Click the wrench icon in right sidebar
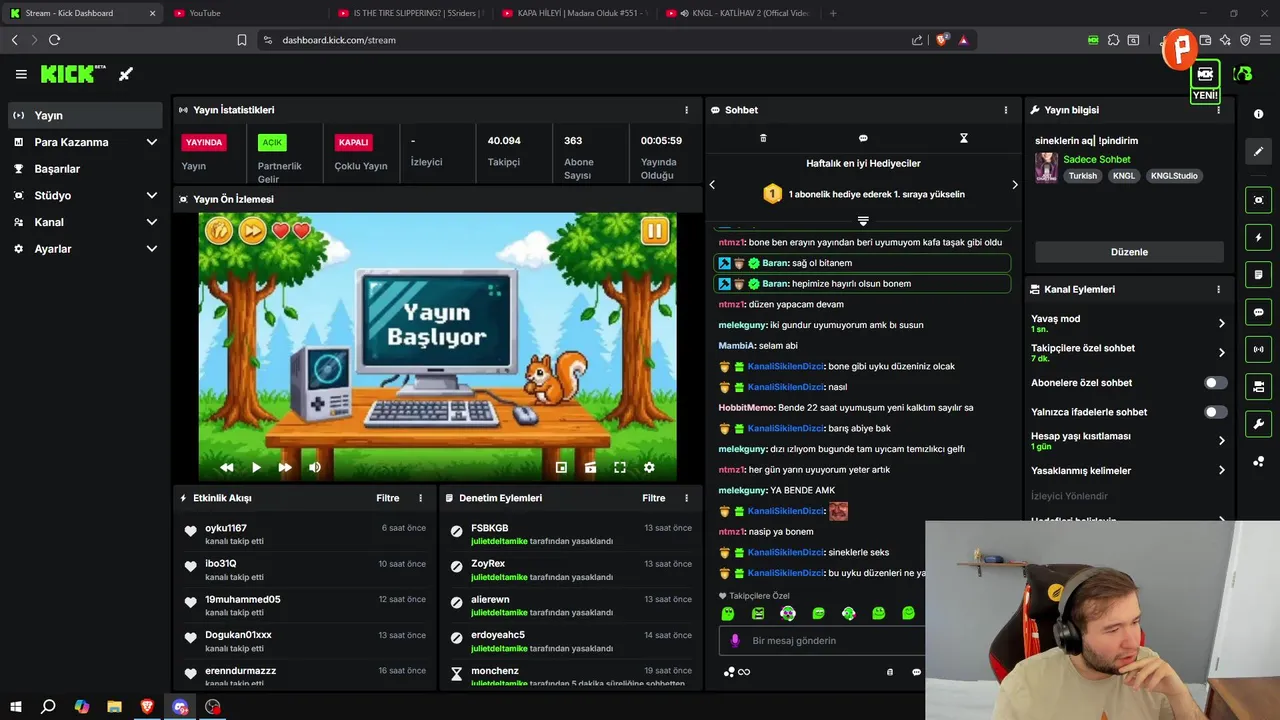The height and width of the screenshot is (720, 1280). (1258, 424)
